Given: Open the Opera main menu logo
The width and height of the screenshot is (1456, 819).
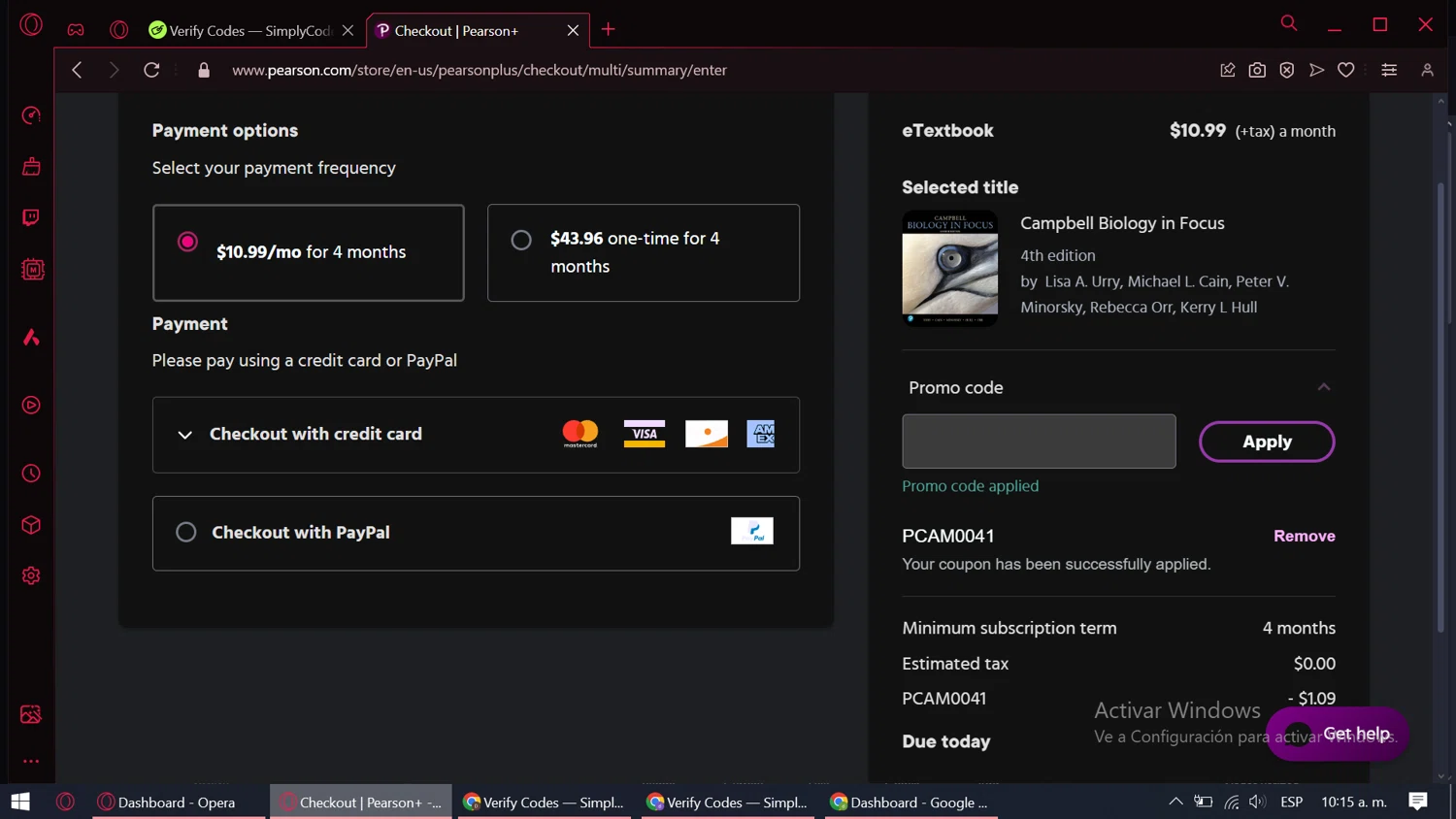Looking at the screenshot, I should [x=31, y=25].
